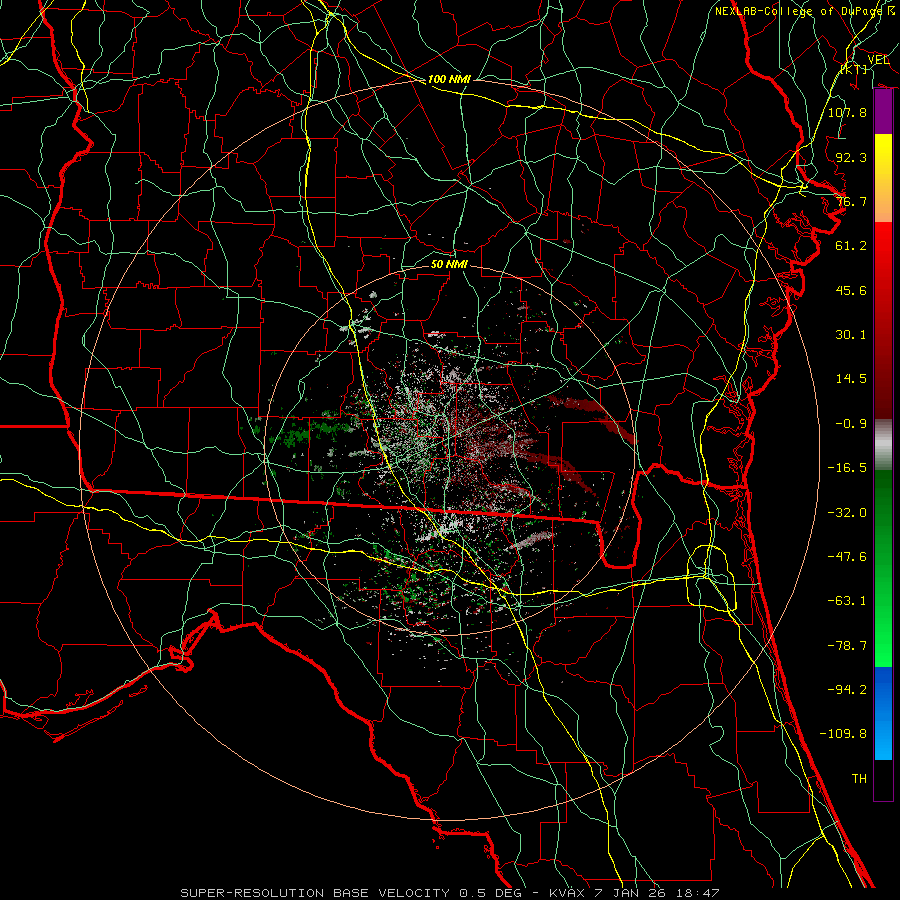
Task: Click the 92.3 velocity scale value
Action: click(x=851, y=157)
